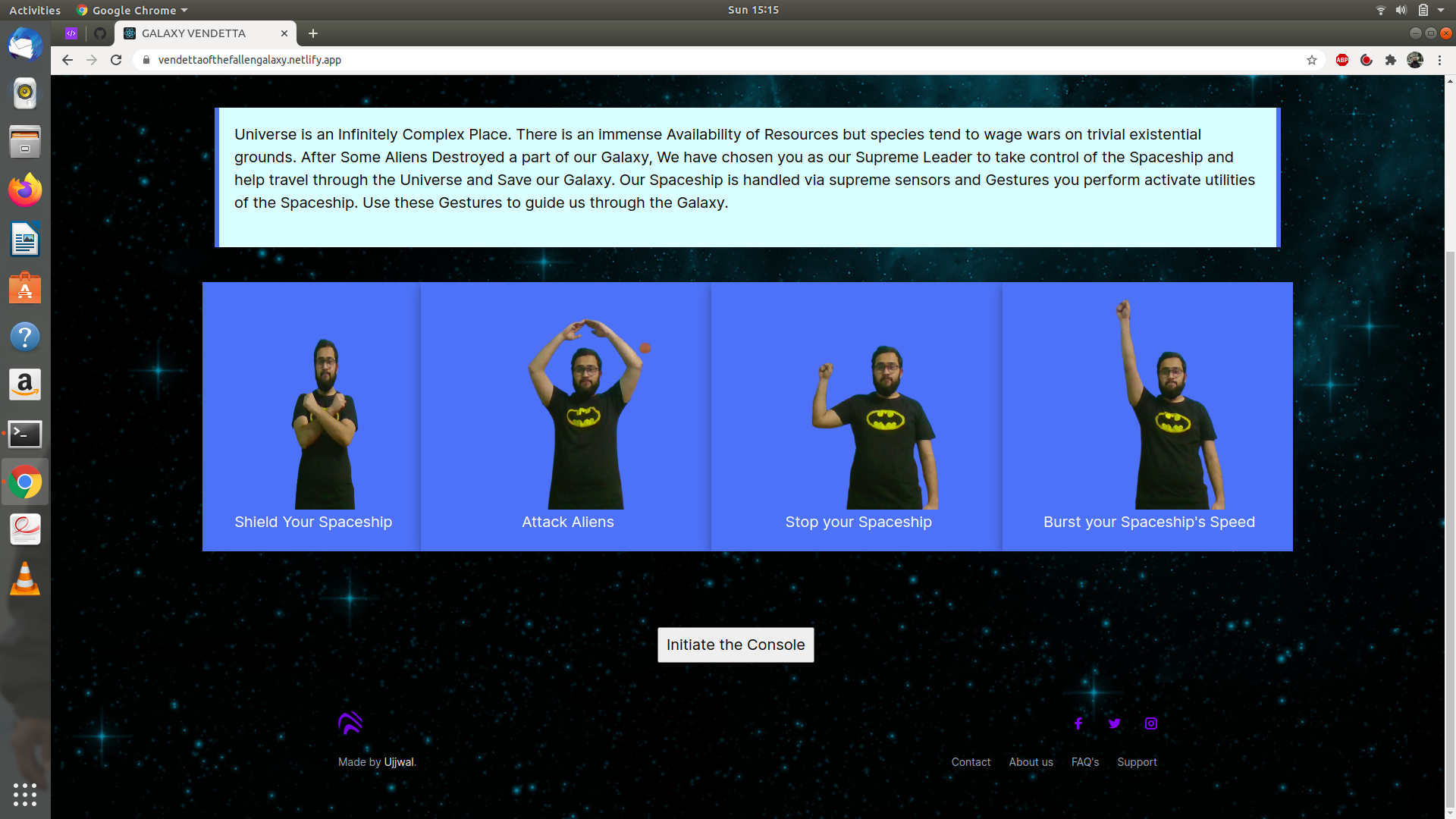Viewport: 1456px width, 819px height.
Task: Click the new tab plus button
Action: click(312, 33)
